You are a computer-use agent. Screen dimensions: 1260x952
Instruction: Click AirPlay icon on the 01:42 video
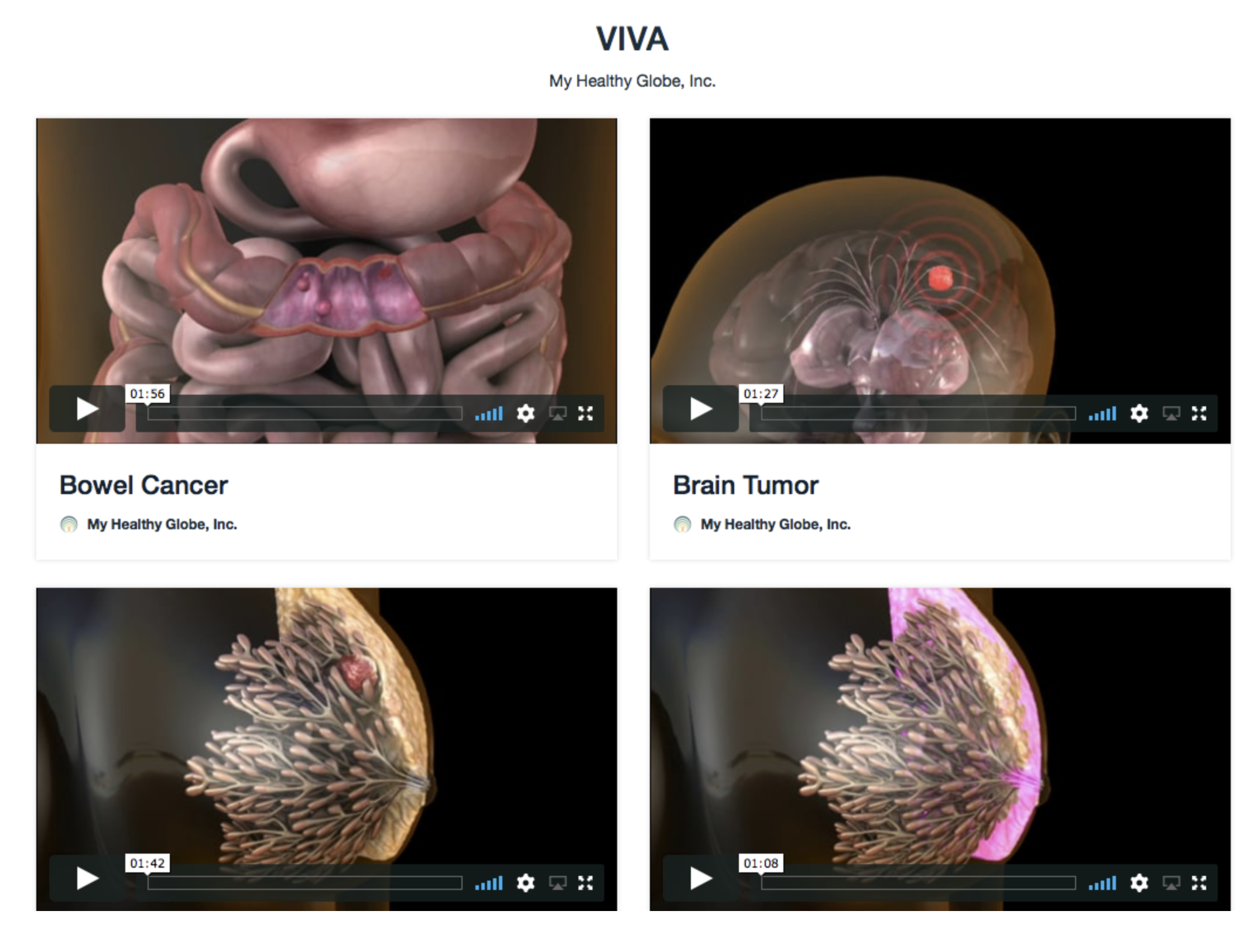coord(557,883)
